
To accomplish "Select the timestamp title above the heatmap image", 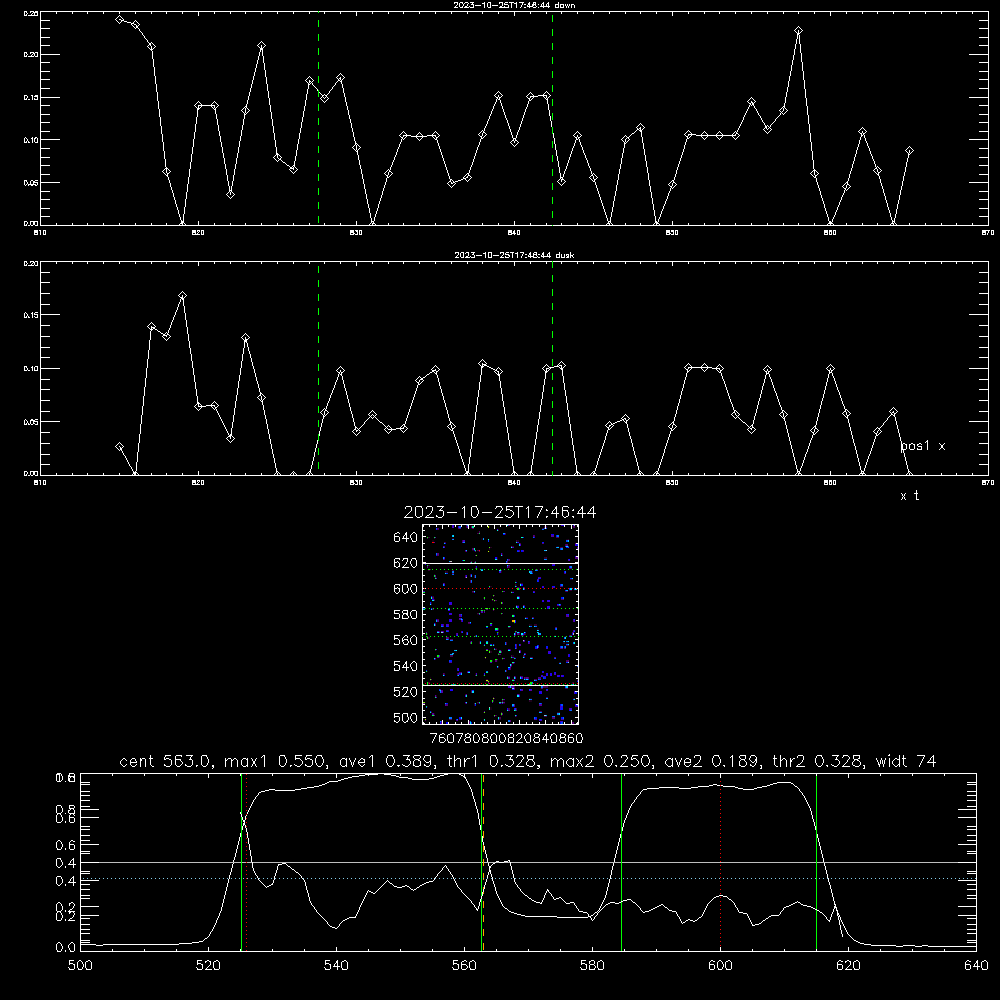I will coord(500,513).
